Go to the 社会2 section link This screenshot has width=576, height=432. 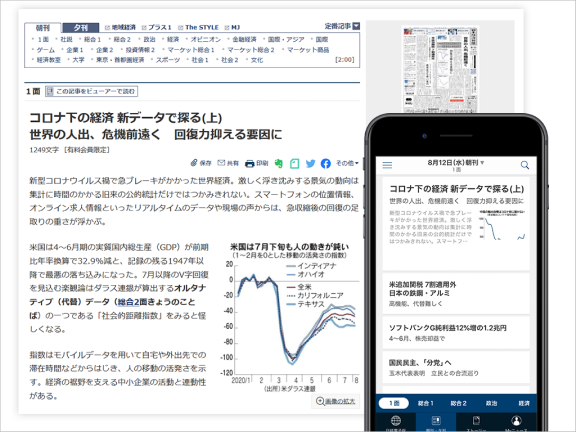pyautogui.click(x=230, y=60)
